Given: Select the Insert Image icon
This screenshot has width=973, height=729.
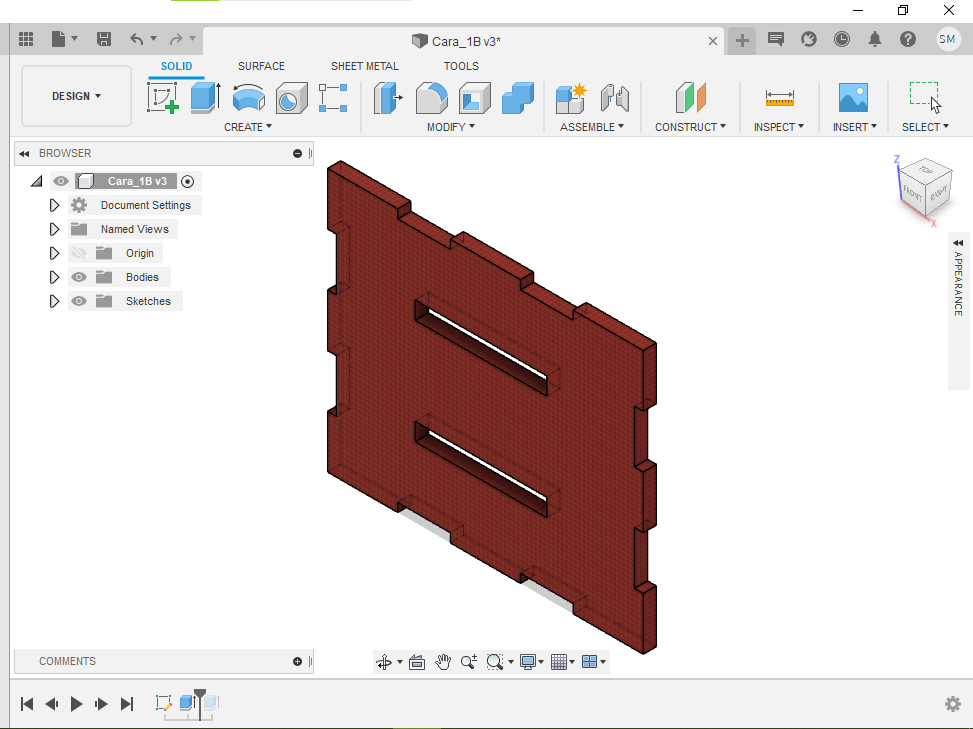Looking at the screenshot, I should point(853,97).
